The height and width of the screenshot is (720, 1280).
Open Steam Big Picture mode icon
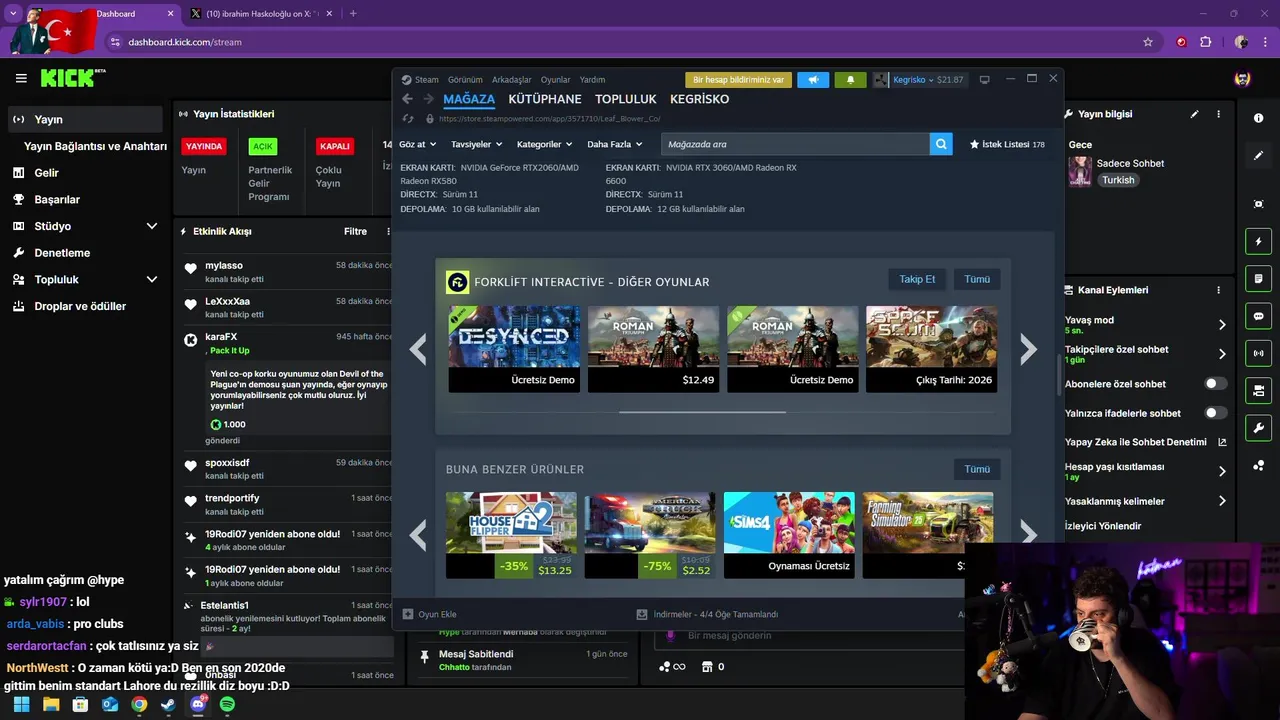[x=984, y=79]
